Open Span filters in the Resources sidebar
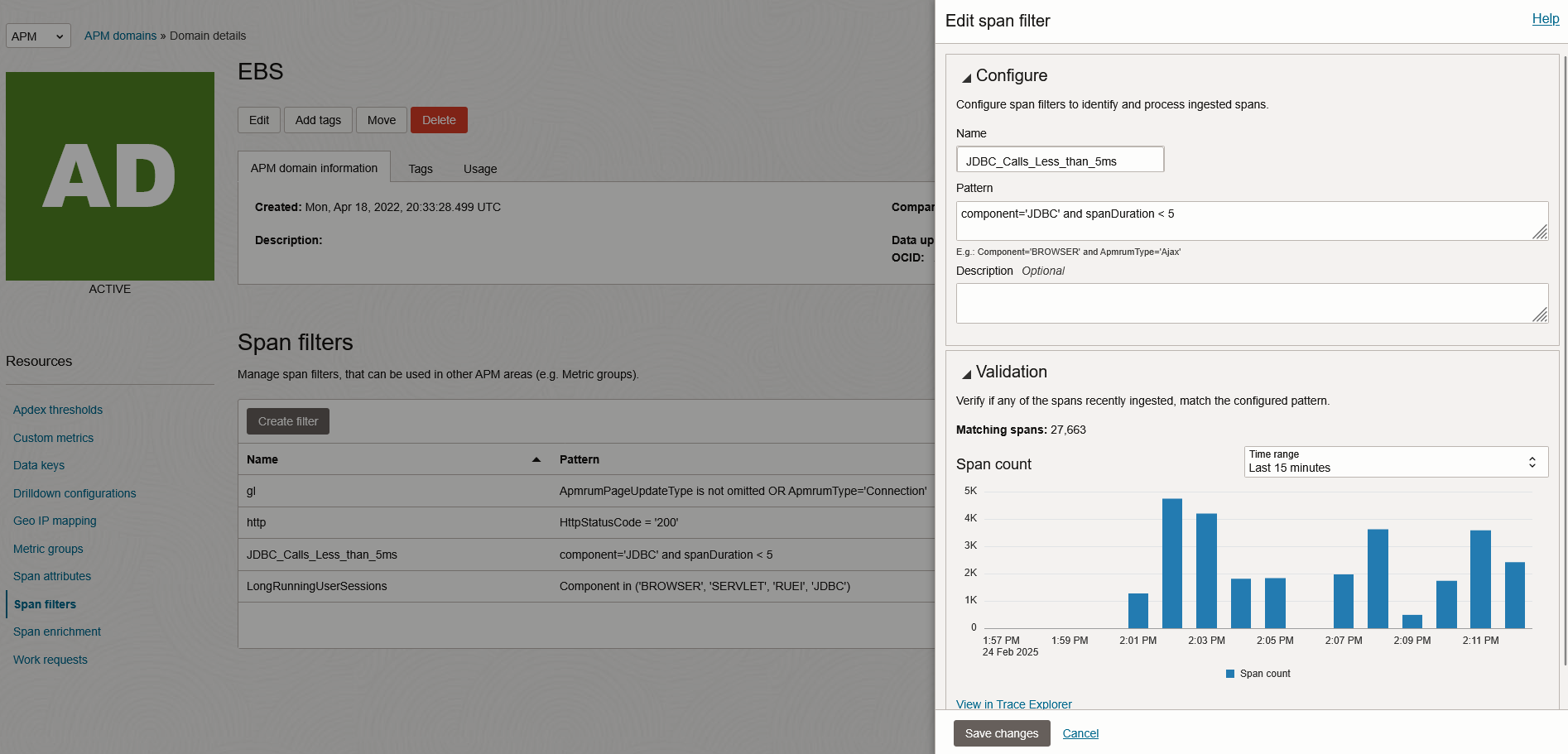This screenshot has width=1568, height=754. coord(45,604)
